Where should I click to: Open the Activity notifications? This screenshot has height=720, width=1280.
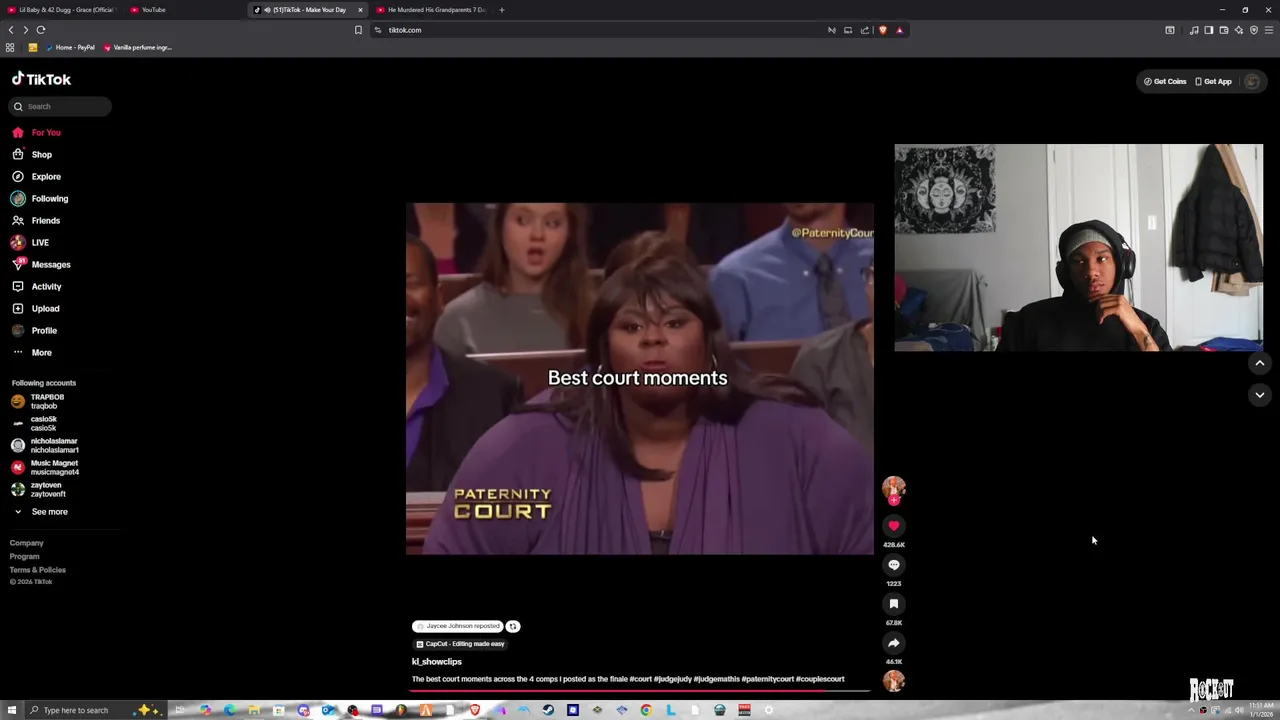tap(36, 286)
